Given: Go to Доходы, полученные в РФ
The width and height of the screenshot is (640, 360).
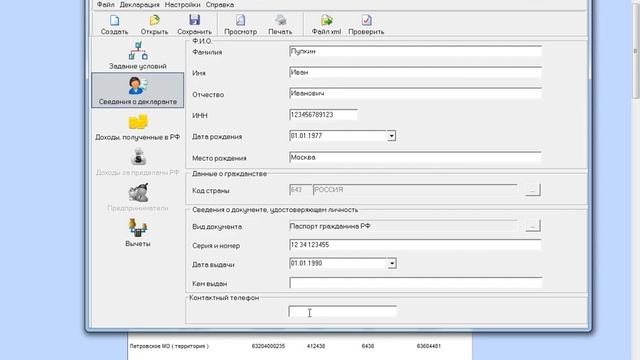Looking at the screenshot, I should (138, 127).
